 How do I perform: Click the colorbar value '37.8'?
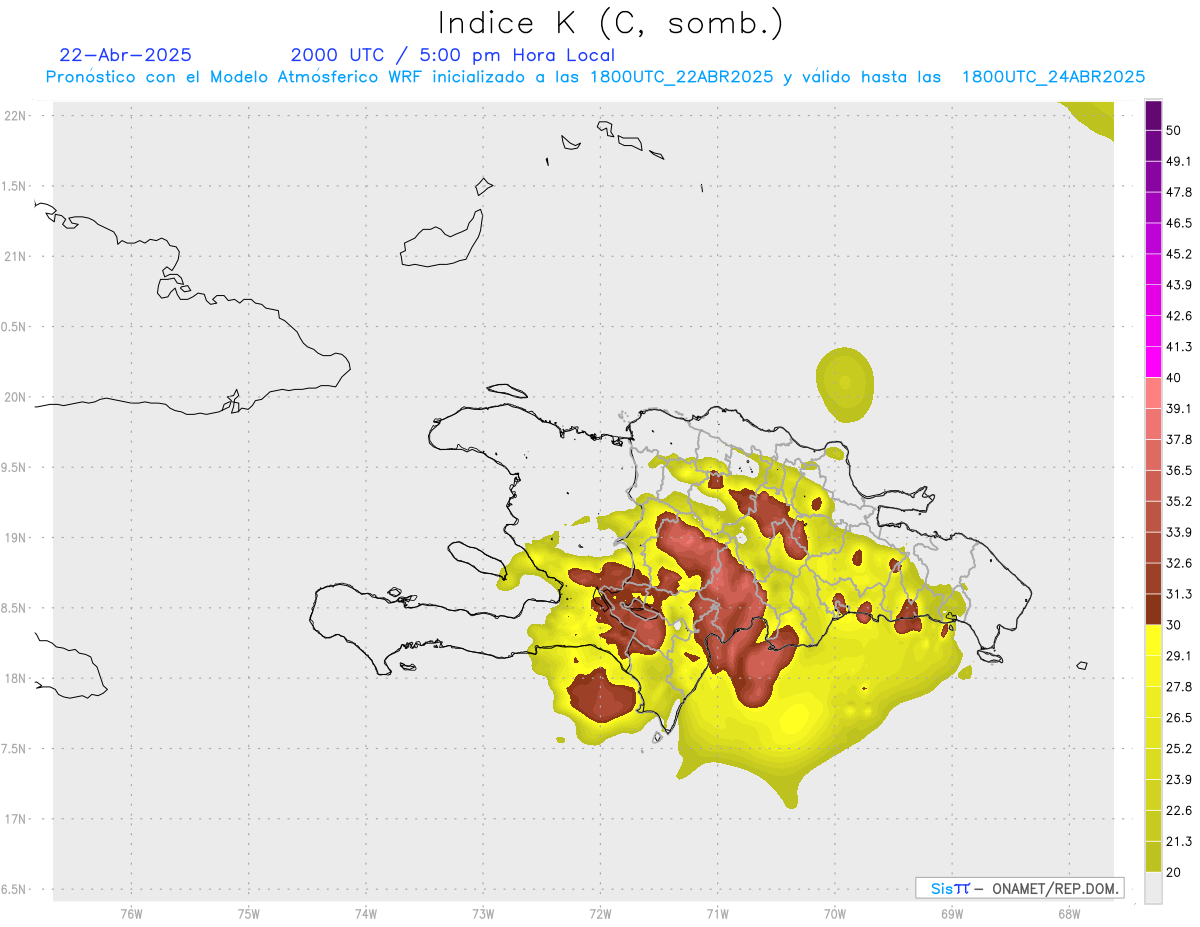pyautogui.click(x=1179, y=439)
